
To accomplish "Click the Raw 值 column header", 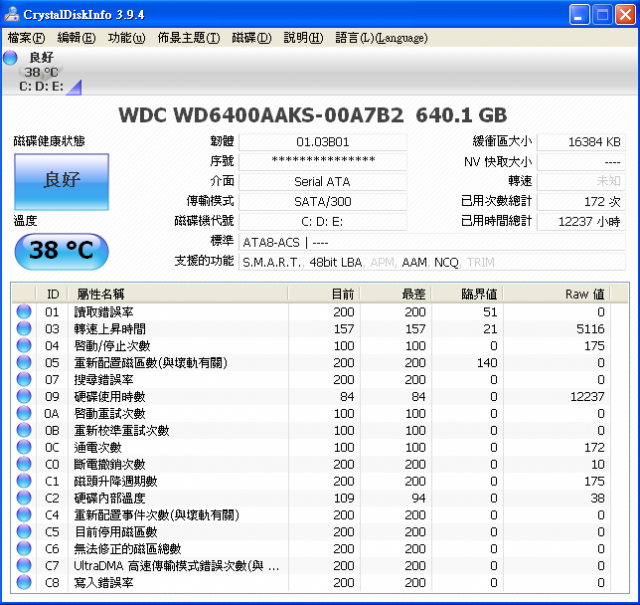I will pos(584,294).
